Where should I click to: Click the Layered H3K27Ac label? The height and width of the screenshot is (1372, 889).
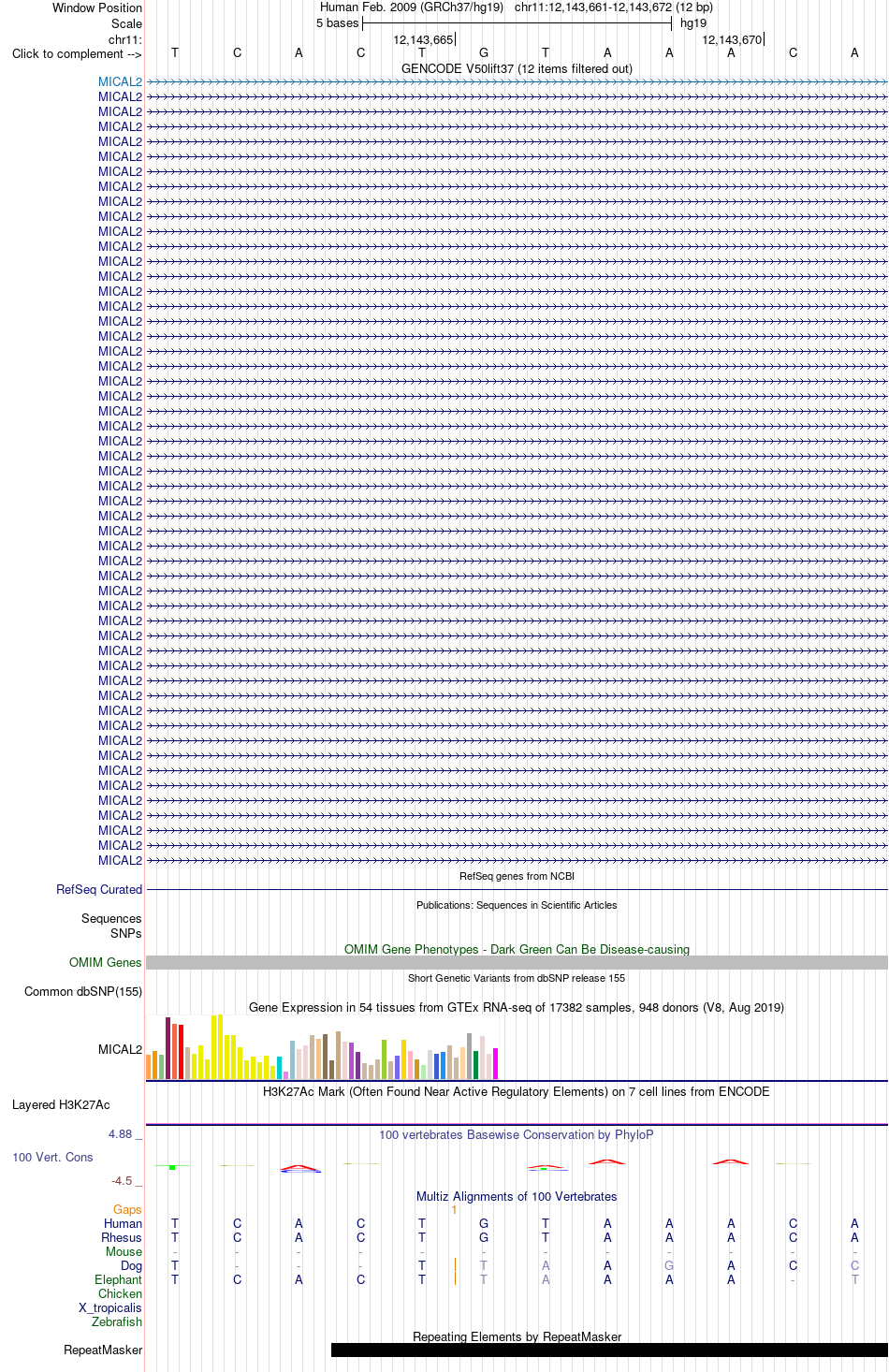(x=61, y=1104)
